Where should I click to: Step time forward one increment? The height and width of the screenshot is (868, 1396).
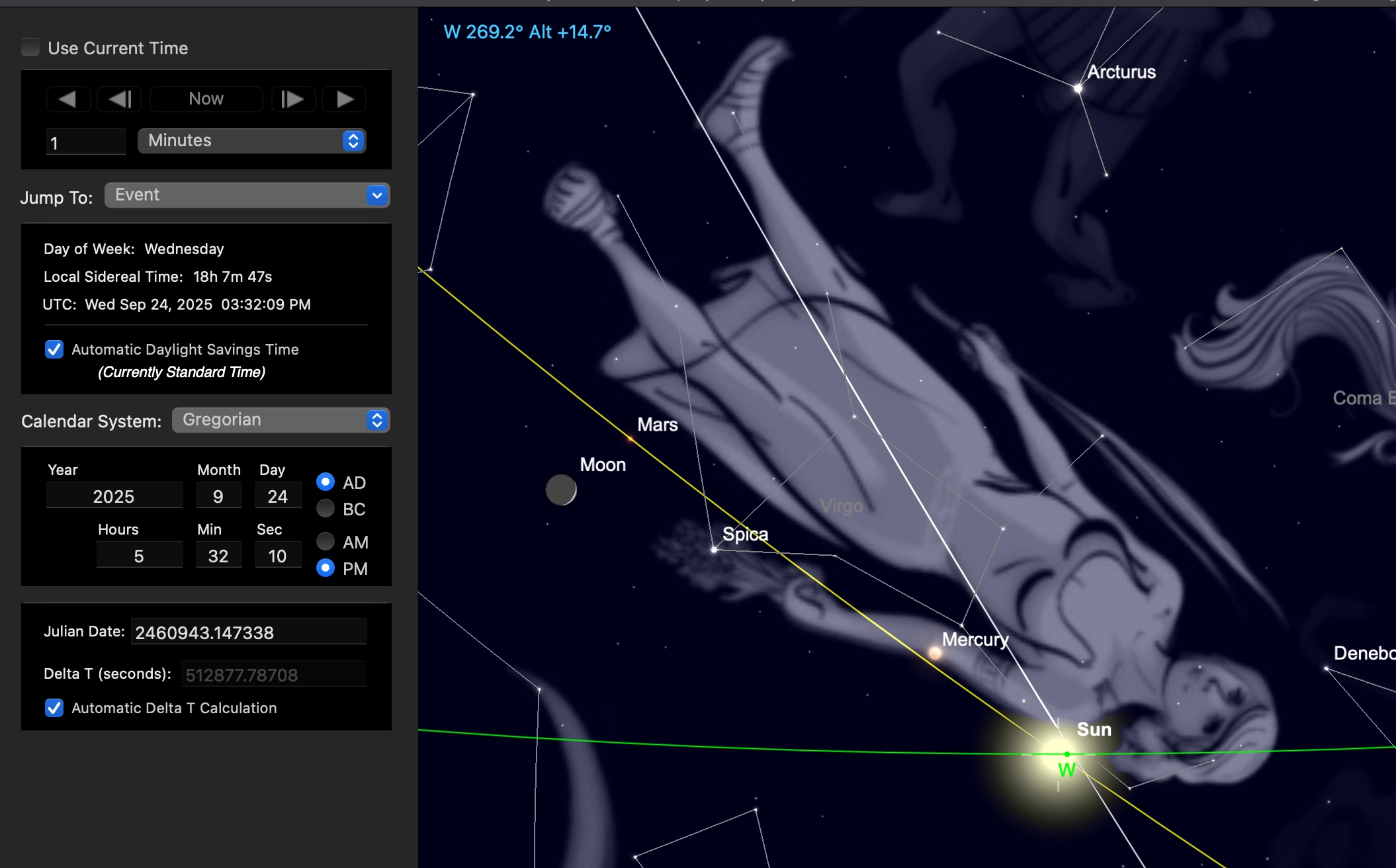[292, 99]
